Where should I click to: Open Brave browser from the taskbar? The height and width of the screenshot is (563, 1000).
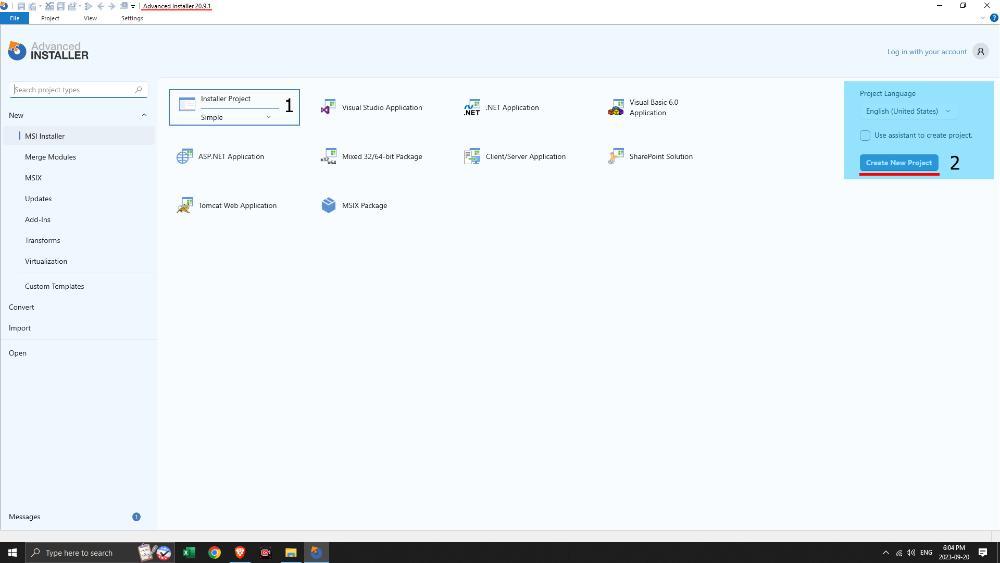pyautogui.click(x=240, y=553)
